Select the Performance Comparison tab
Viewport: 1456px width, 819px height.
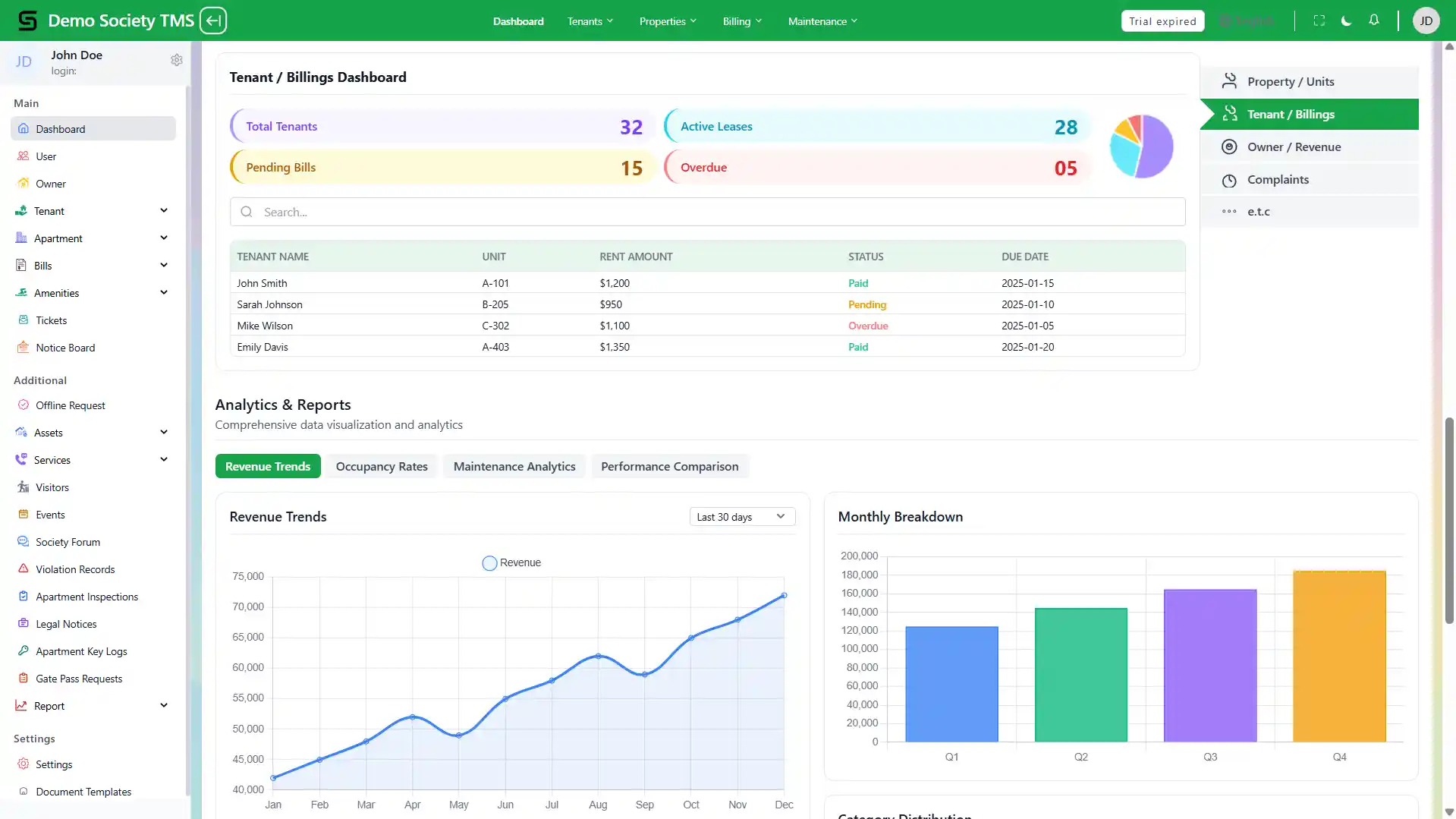(669, 466)
